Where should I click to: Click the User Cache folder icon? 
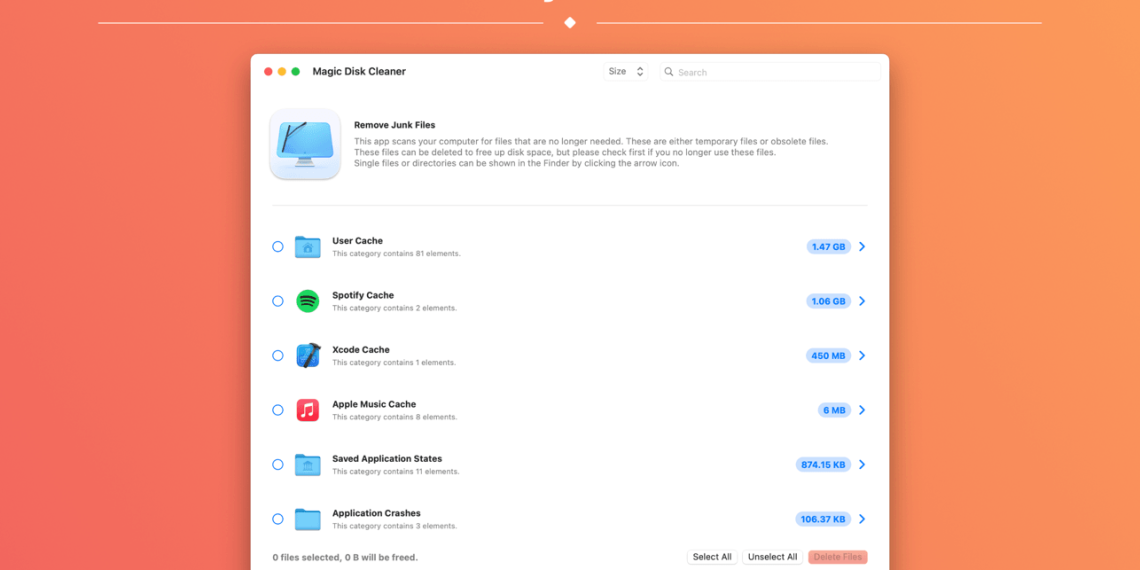[307, 247]
